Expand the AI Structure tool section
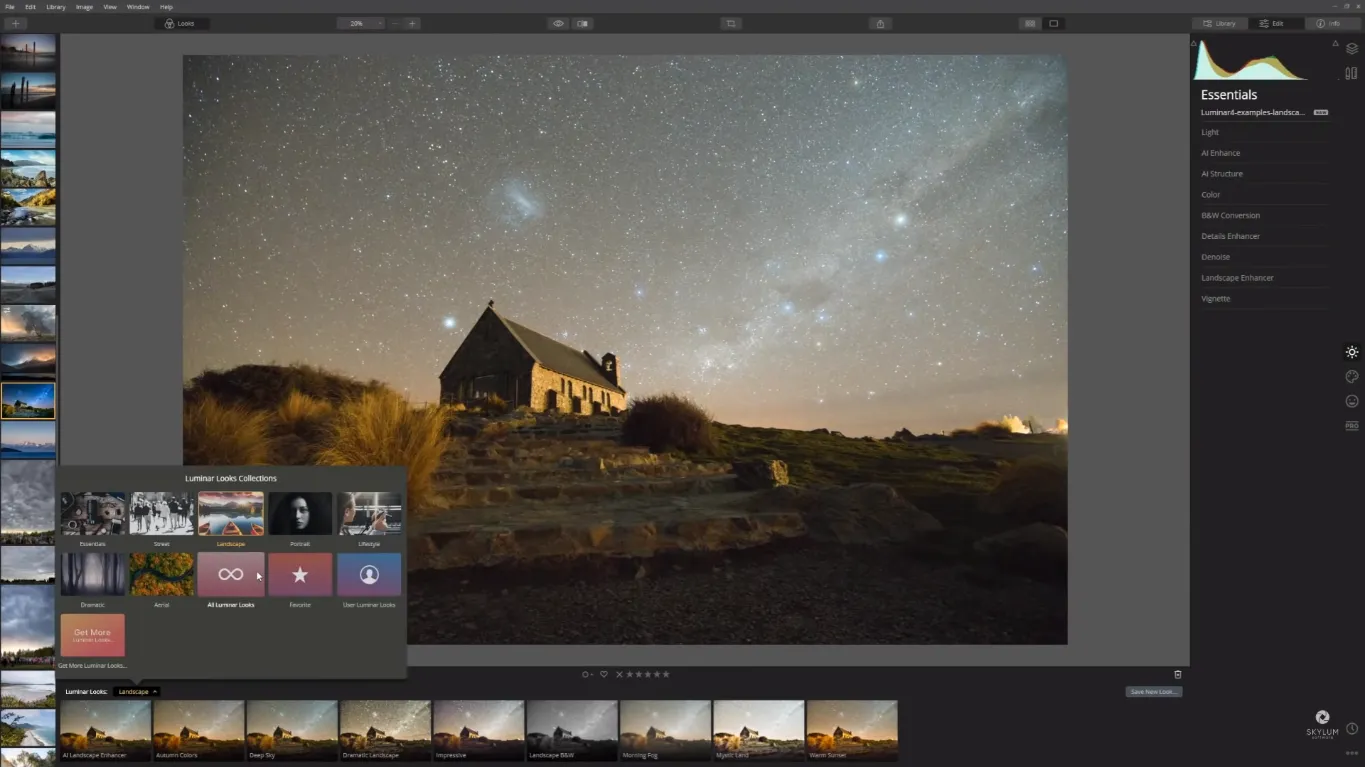The width and height of the screenshot is (1365, 767). 1221,174
